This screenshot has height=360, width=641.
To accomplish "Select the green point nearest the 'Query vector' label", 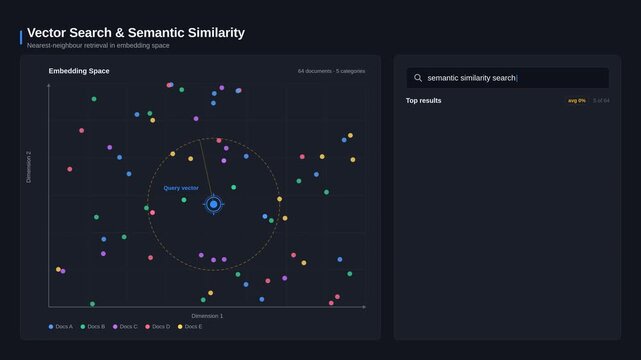I will tap(184, 200).
